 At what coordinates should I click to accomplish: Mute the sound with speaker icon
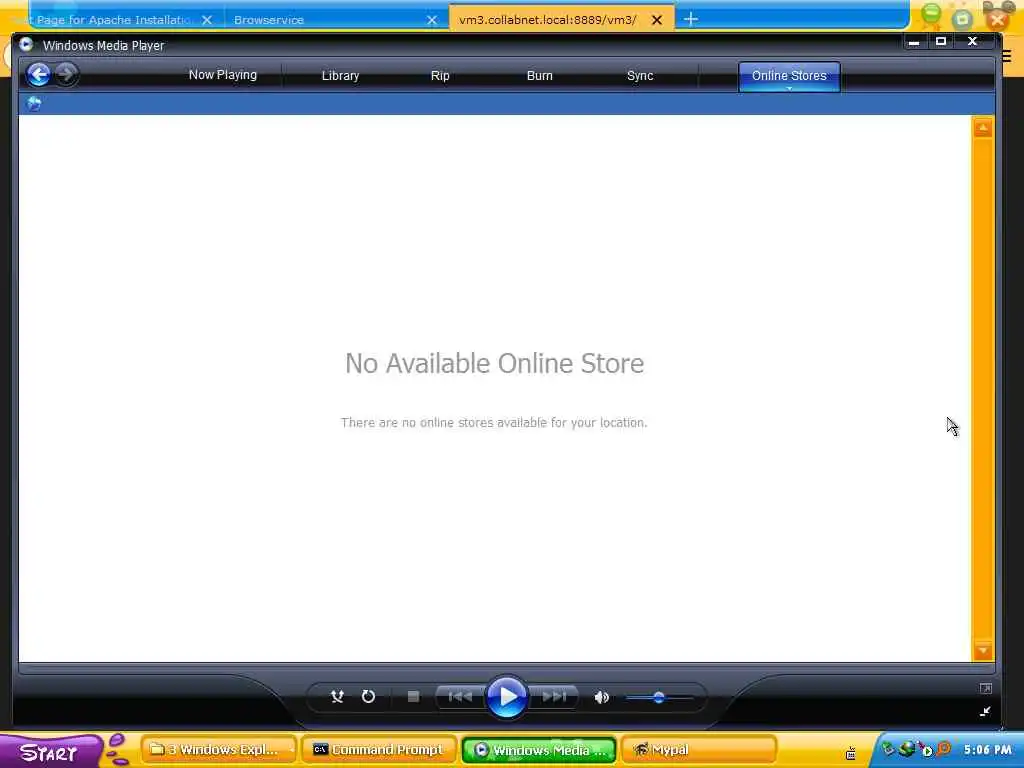point(601,697)
